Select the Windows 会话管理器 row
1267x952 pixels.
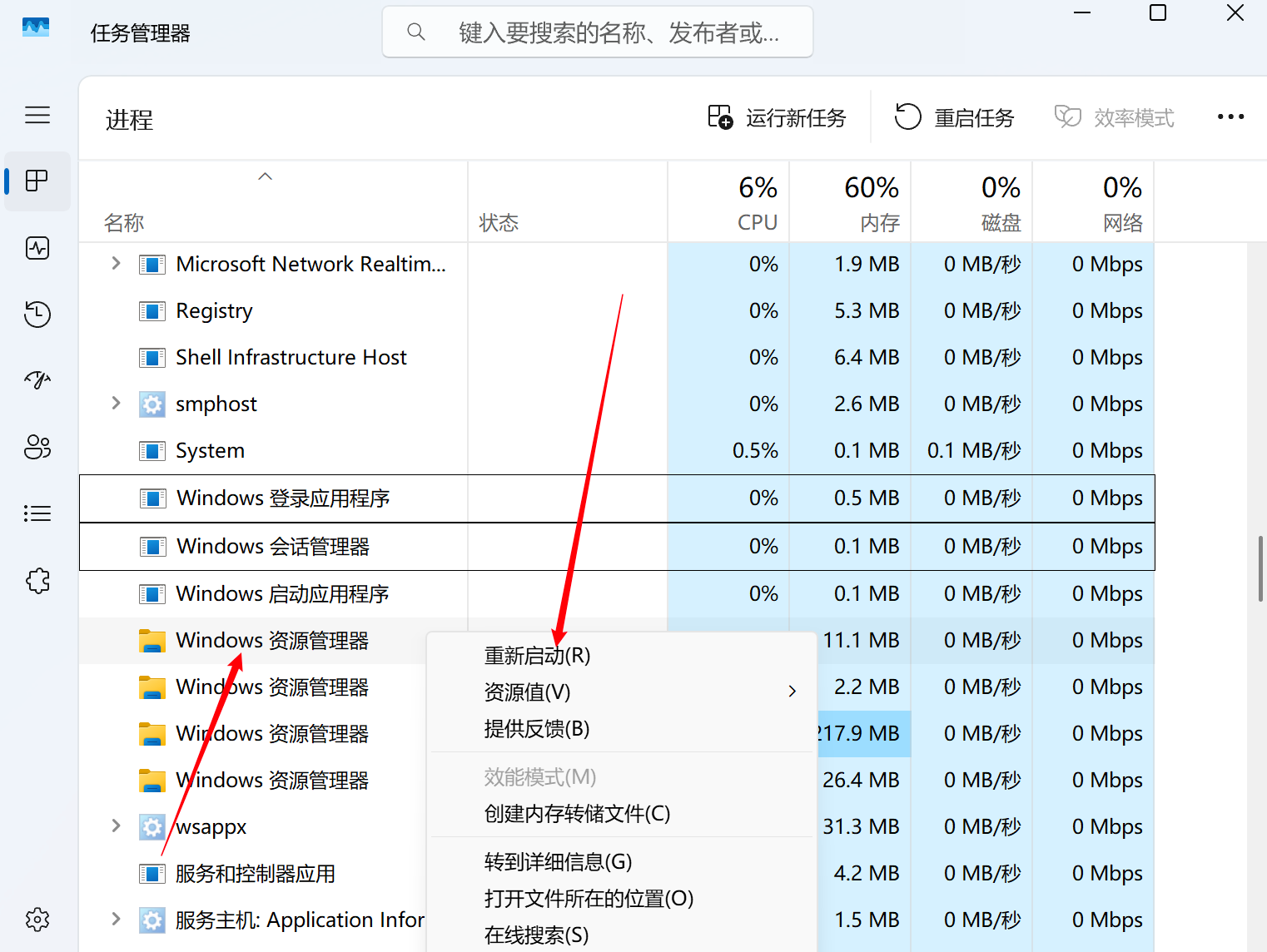617,547
